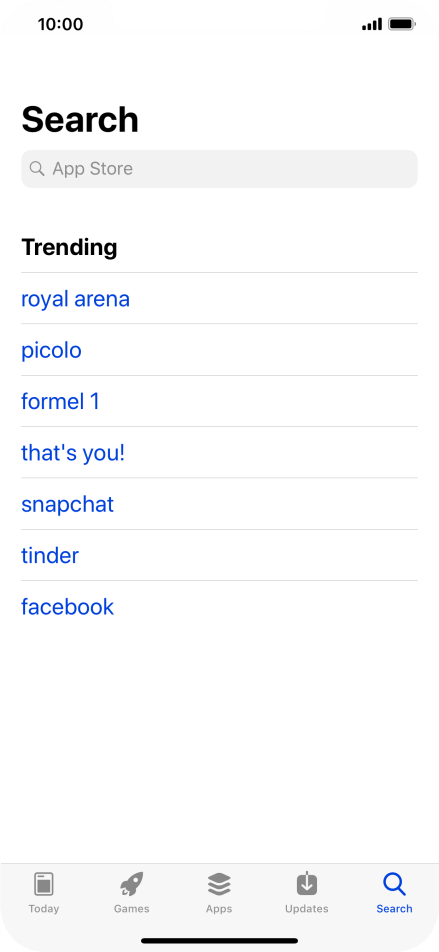The height and width of the screenshot is (952, 439).
Task: Click the magnifying glass in search field
Action: pos(37,169)
